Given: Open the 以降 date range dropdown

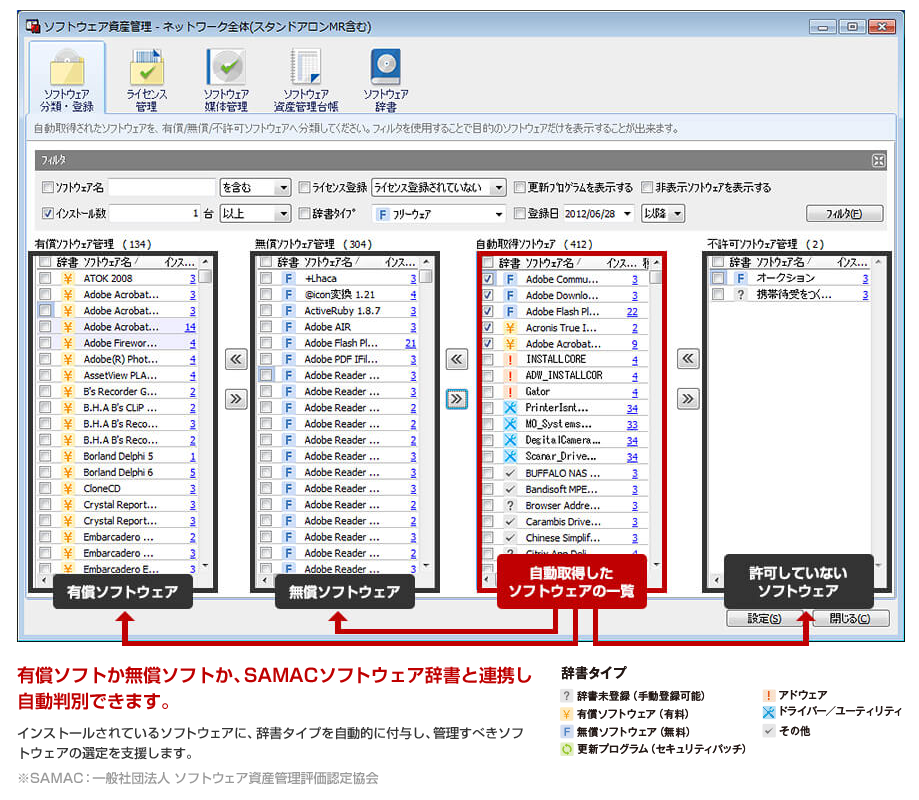Looking at the screenshot, I should (x=663, y=213).
